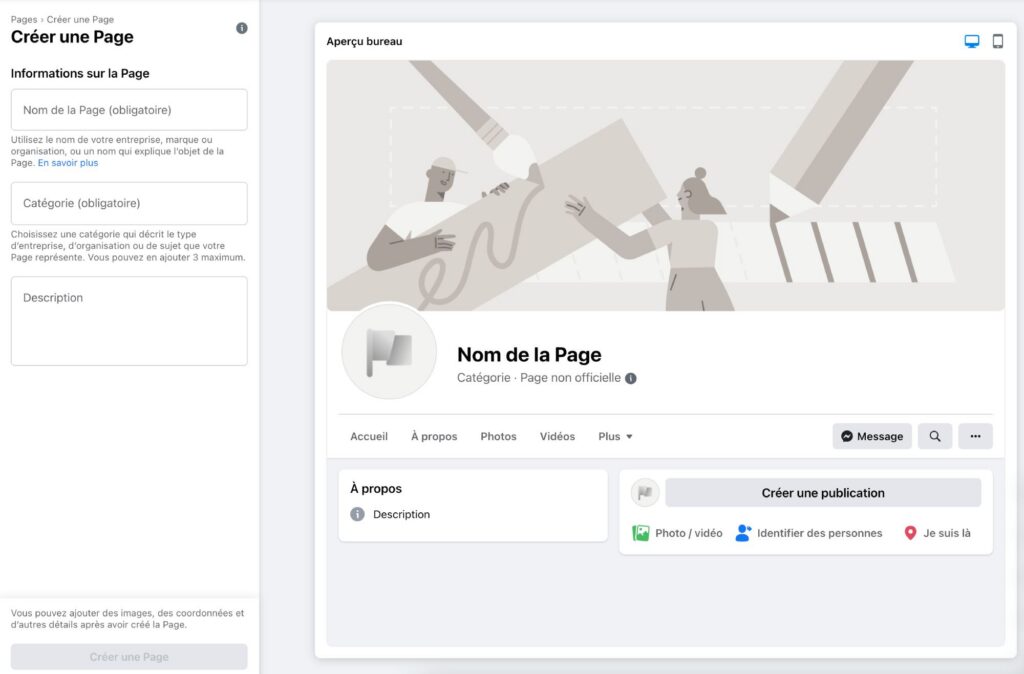Switch preview to mobile view

[996, 41]
